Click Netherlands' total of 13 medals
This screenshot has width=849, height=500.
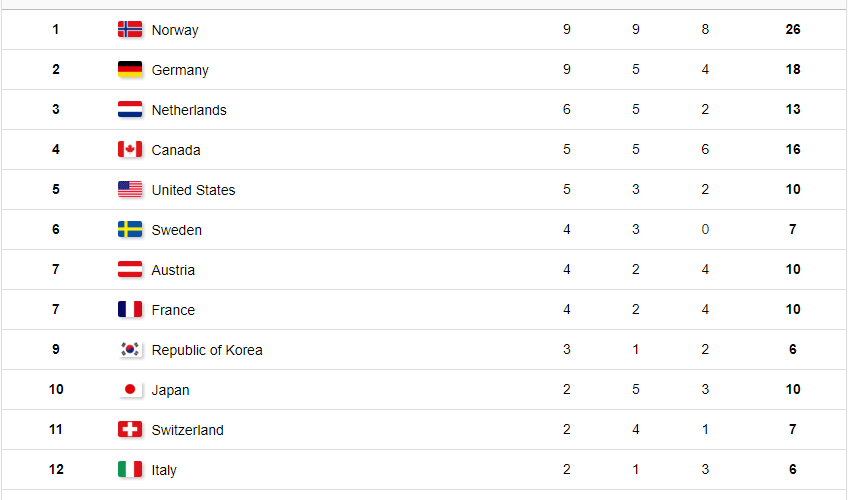(793, 109)
